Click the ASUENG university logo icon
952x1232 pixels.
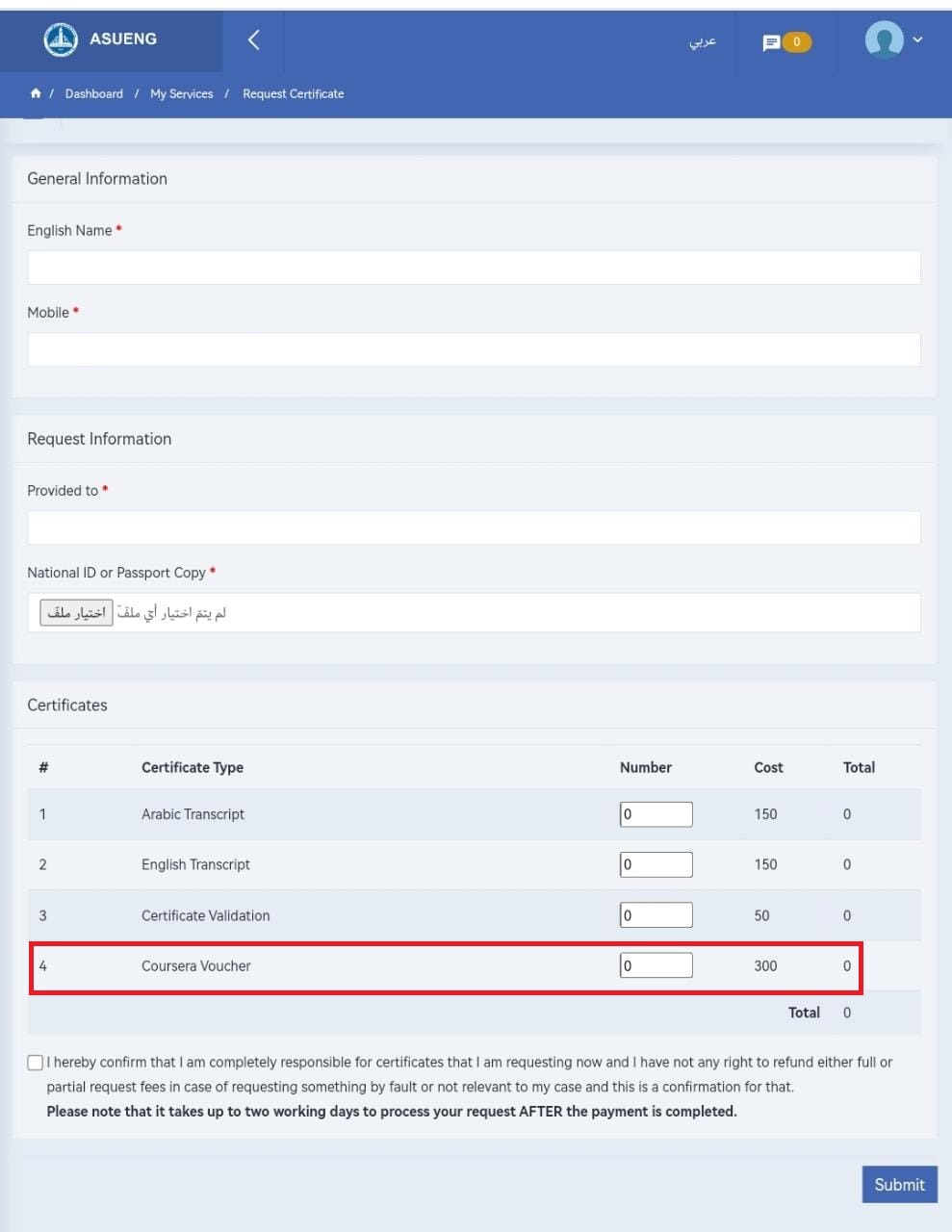coord(61,39)
